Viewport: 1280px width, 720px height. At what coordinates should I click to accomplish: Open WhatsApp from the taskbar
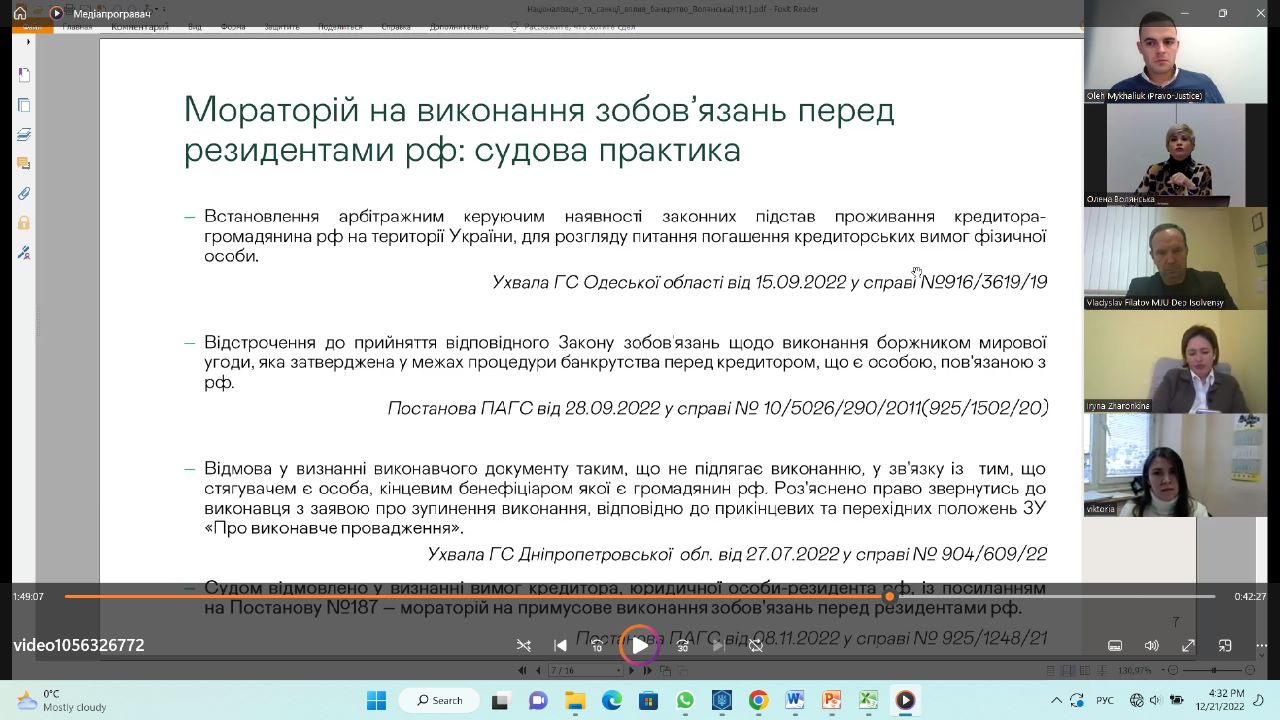pyautogui.click(x=685, y=700)
